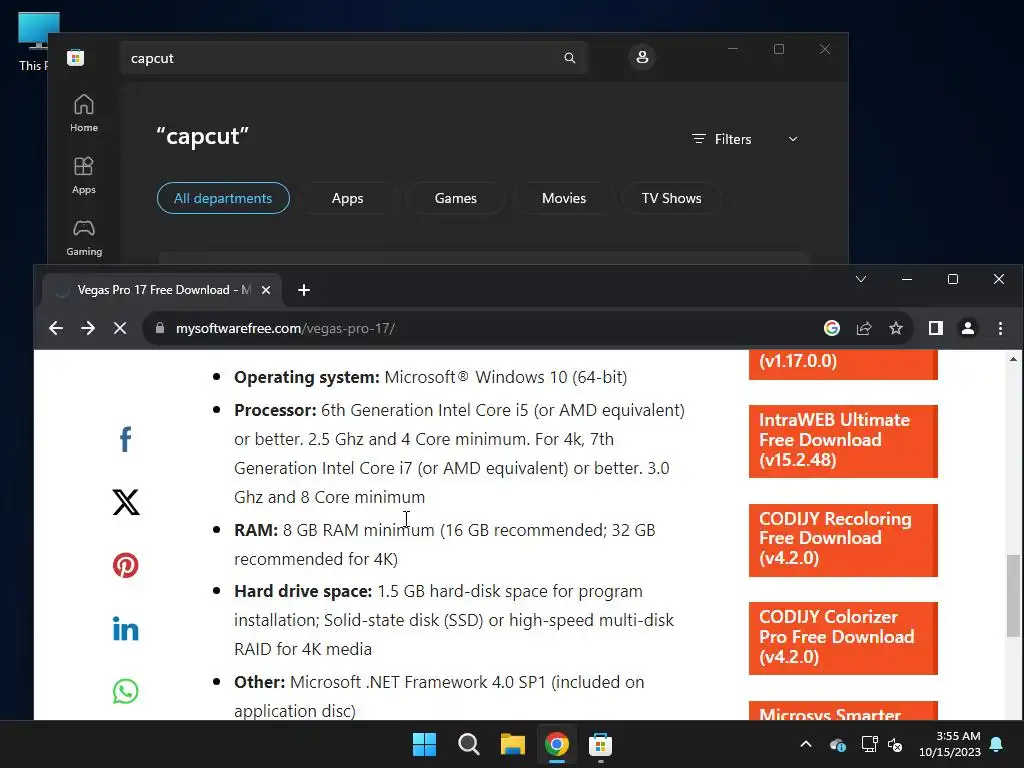Image resolution: width=1024 pixels, height=768 pixels.
Task: Open Apps section in Microsoft Store sidebar
Action: 84,175
